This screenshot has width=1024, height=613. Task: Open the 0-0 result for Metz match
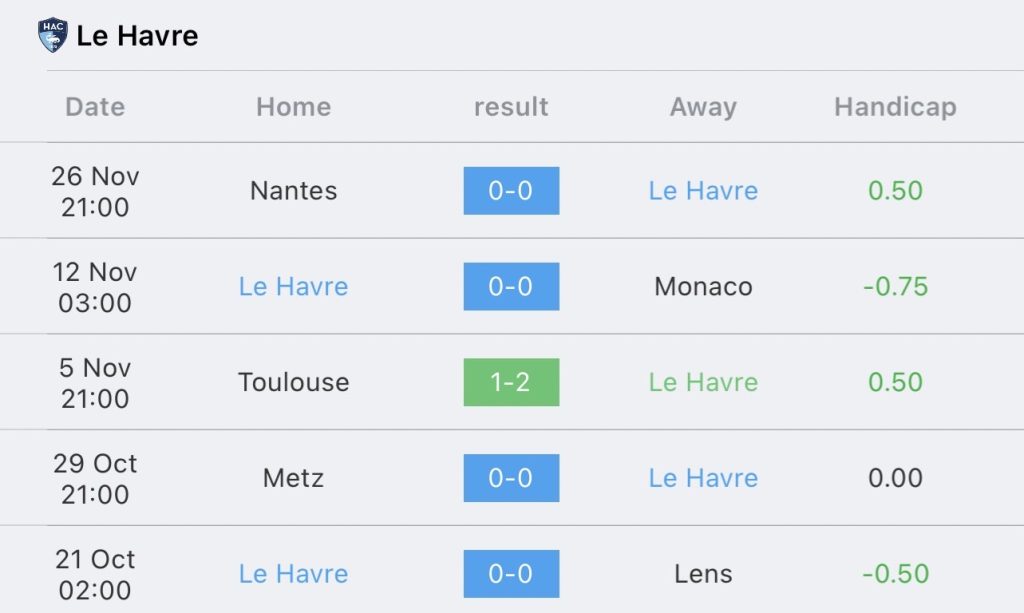click(511, 478)
